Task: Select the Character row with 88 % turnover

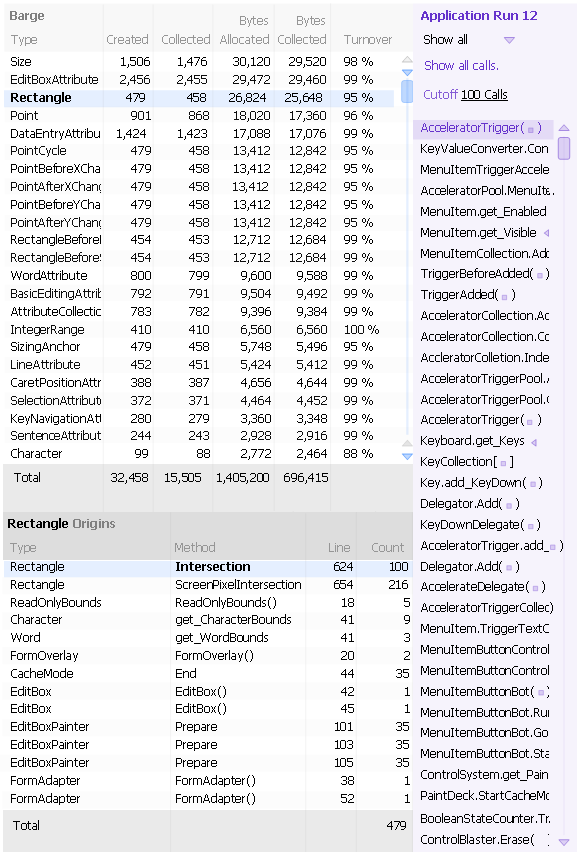Action: (x=199, y=454)
